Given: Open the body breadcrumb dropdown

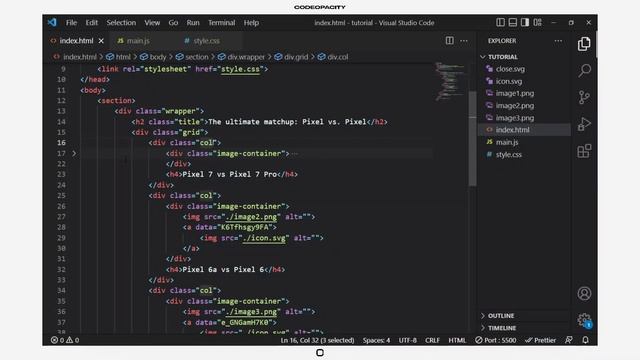Looking at the screenshot, I should pyautogui.click(x=153, y=57).
